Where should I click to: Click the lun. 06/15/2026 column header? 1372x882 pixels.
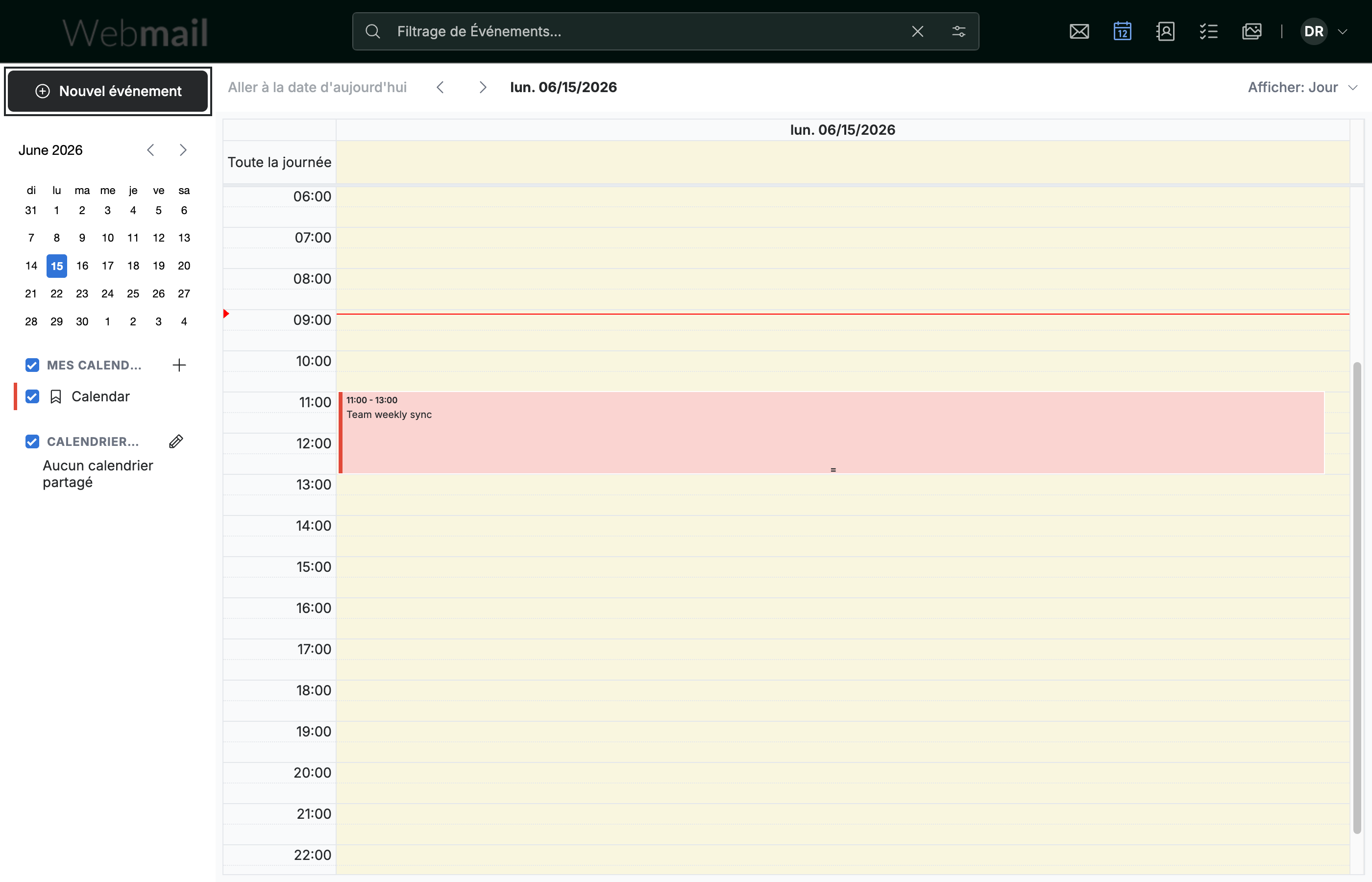click(843, 130)
